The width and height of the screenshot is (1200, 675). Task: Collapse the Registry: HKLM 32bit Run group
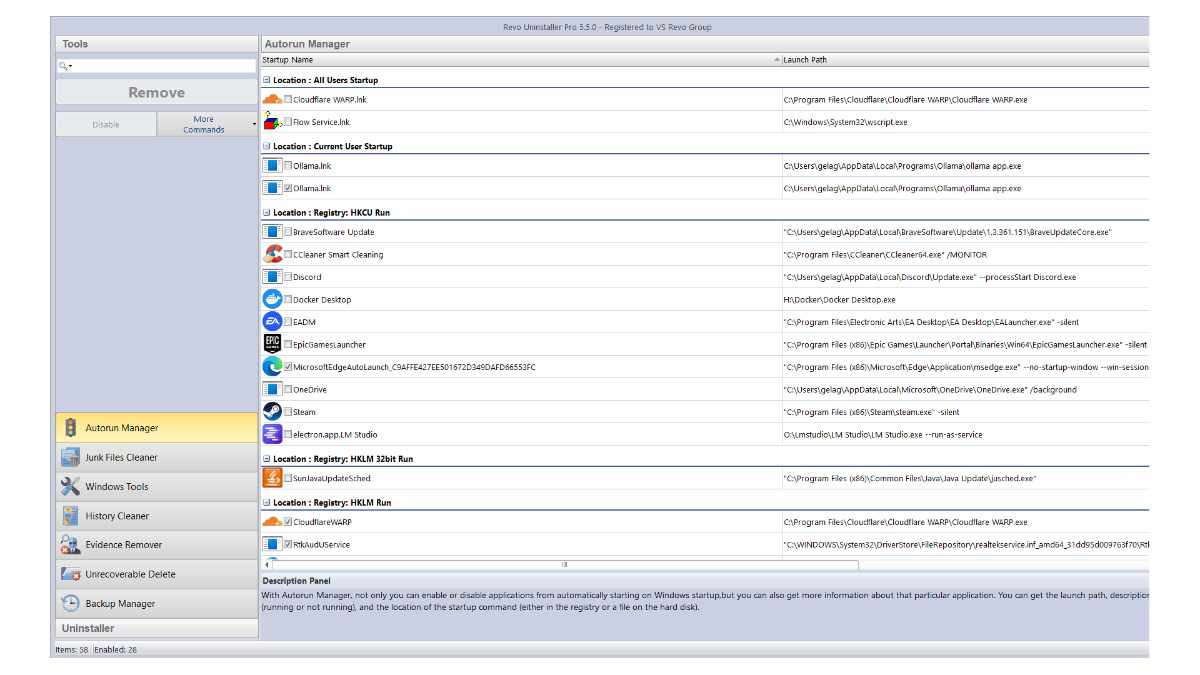(x=266, y=459)
